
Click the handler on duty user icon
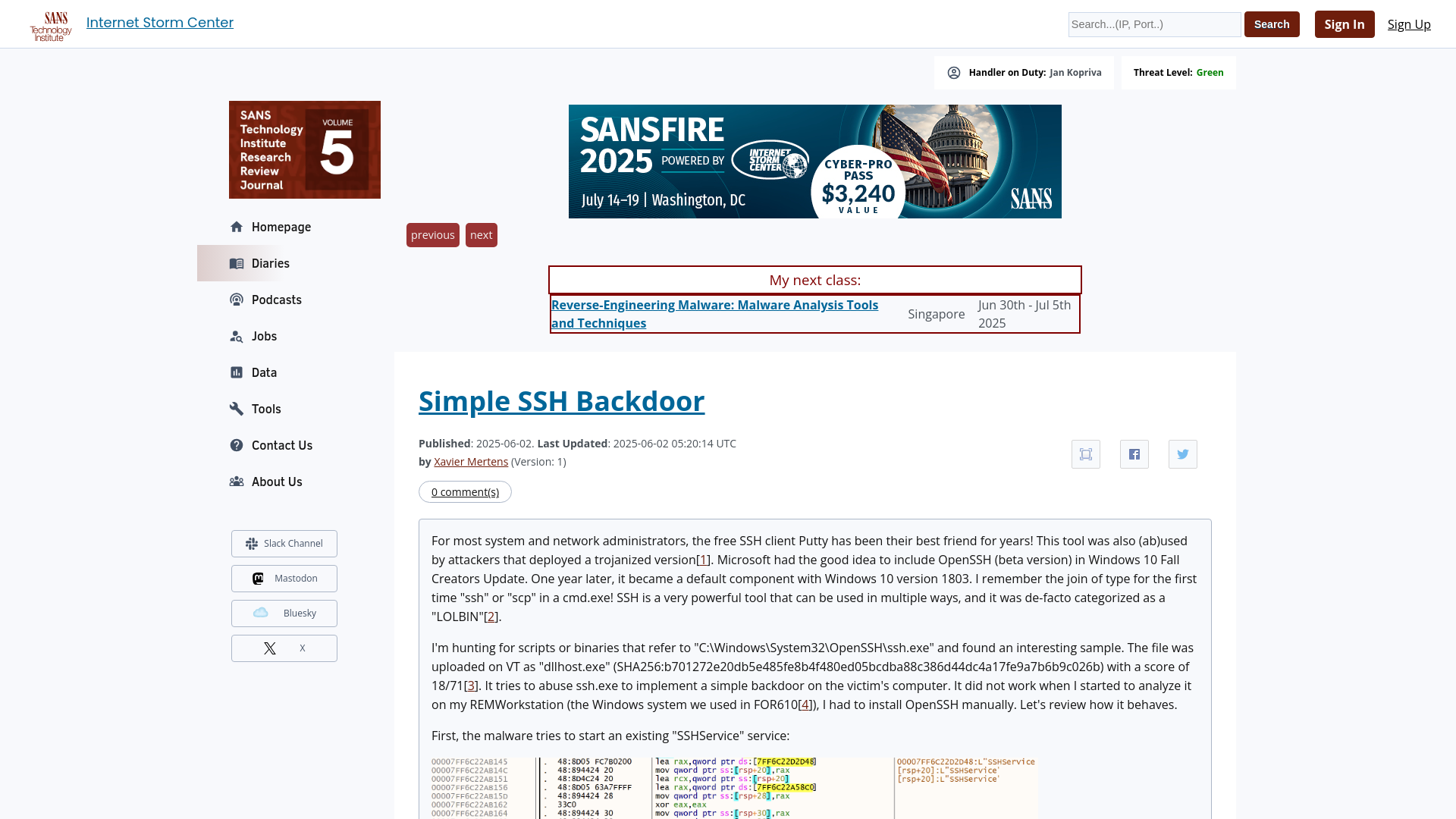coord(954,73)
